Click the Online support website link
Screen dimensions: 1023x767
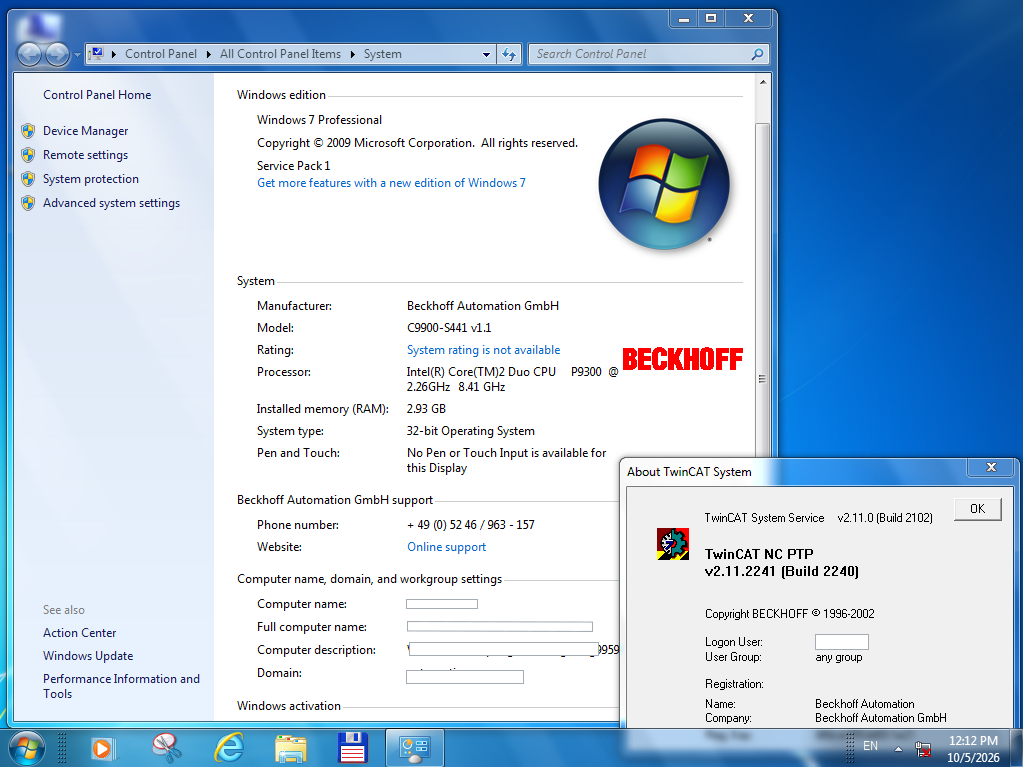click(x=447, y=547)
